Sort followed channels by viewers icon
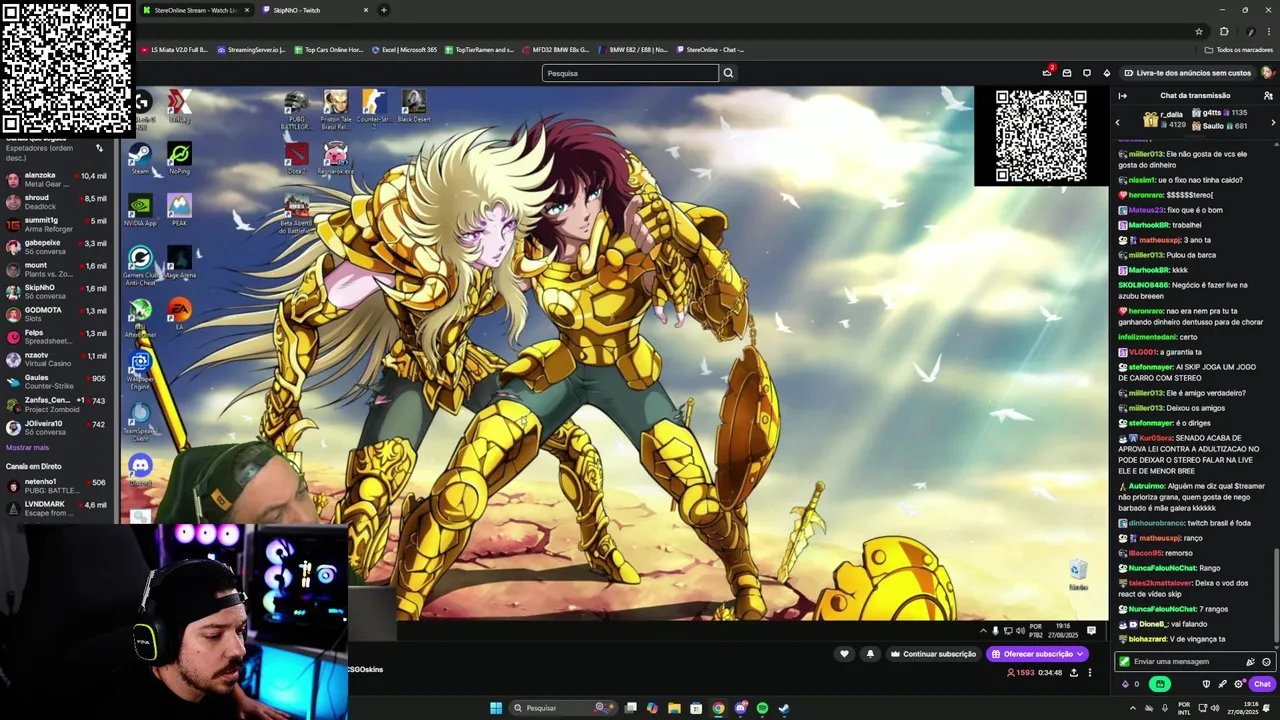 [x=99, y=148]
